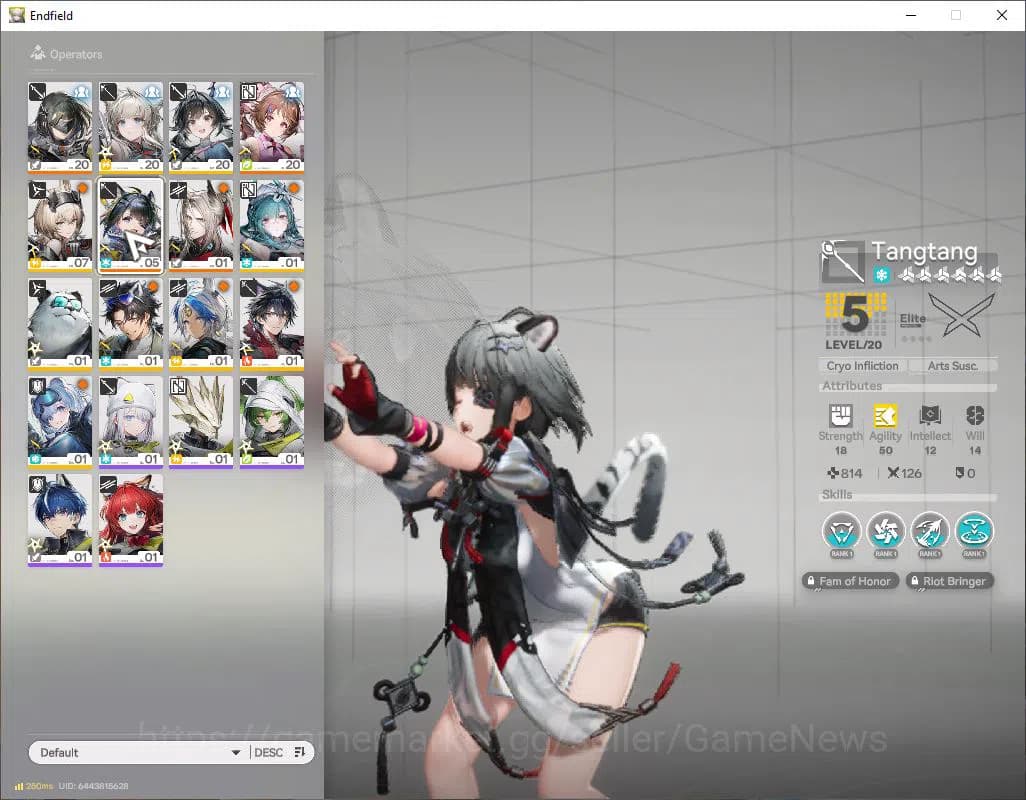The image size is (1026, 800).
Task: Click the yellow Agility icon
Action: pyautogui.click(x=885, y=415)
